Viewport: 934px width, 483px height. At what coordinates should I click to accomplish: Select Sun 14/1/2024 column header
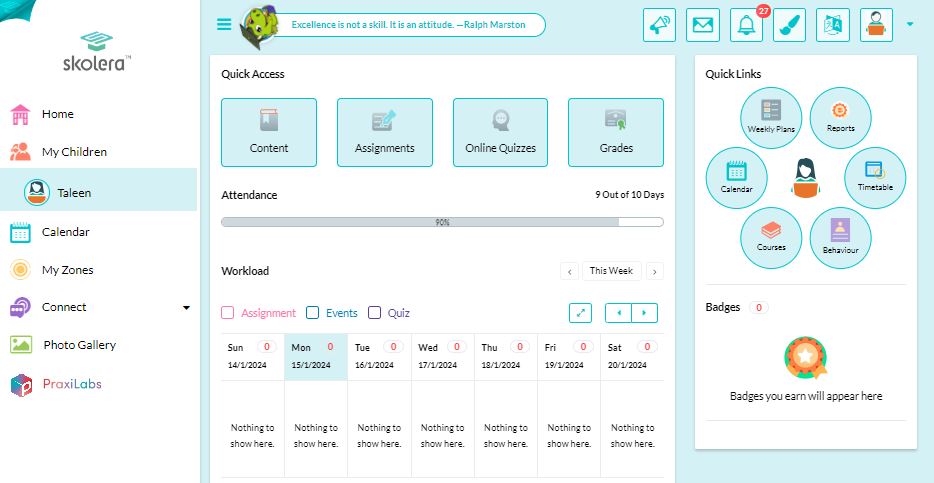[253, 356]
